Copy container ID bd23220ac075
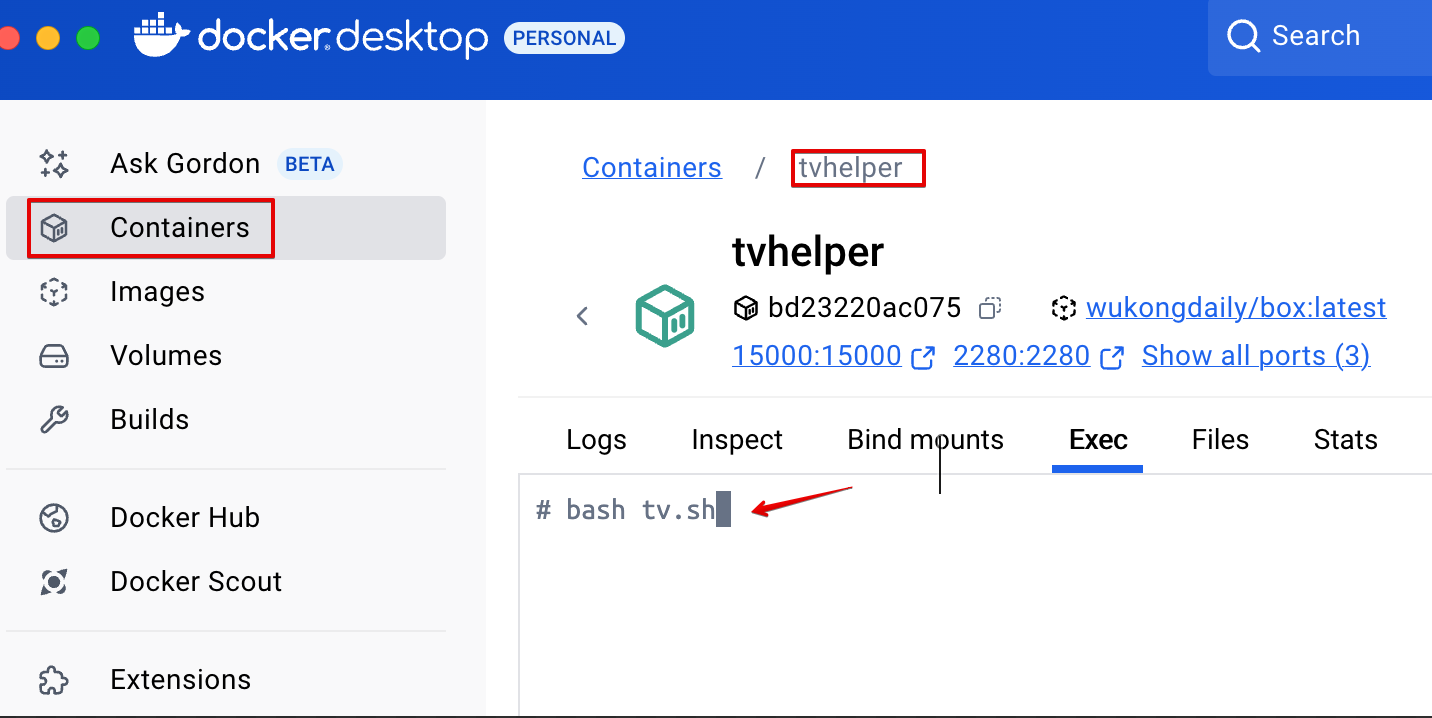The height and width of the screenshot is (718, 1432). 990,308
